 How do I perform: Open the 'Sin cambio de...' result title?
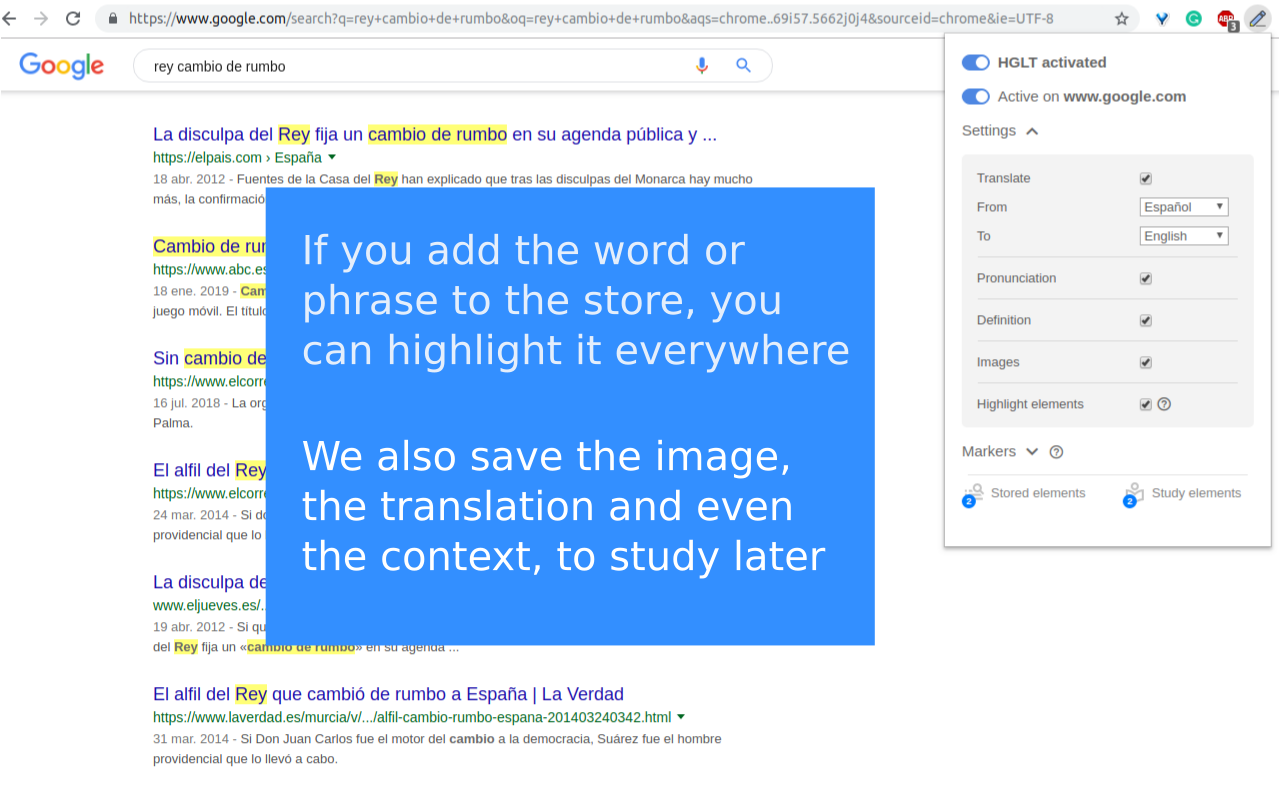tap(209, 358)
